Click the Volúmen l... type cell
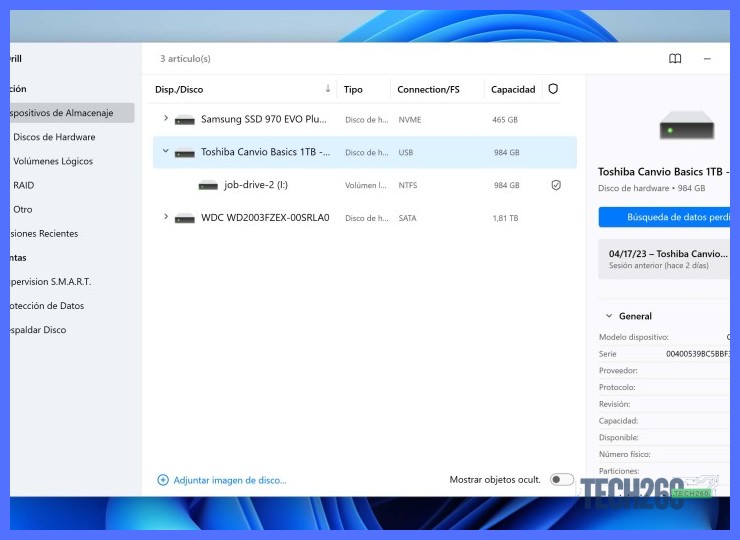740x540 pixels. (366, 185)
